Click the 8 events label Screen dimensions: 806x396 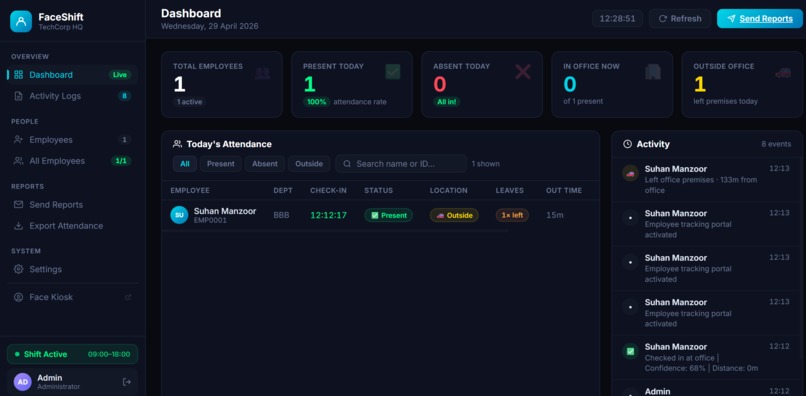776,145
